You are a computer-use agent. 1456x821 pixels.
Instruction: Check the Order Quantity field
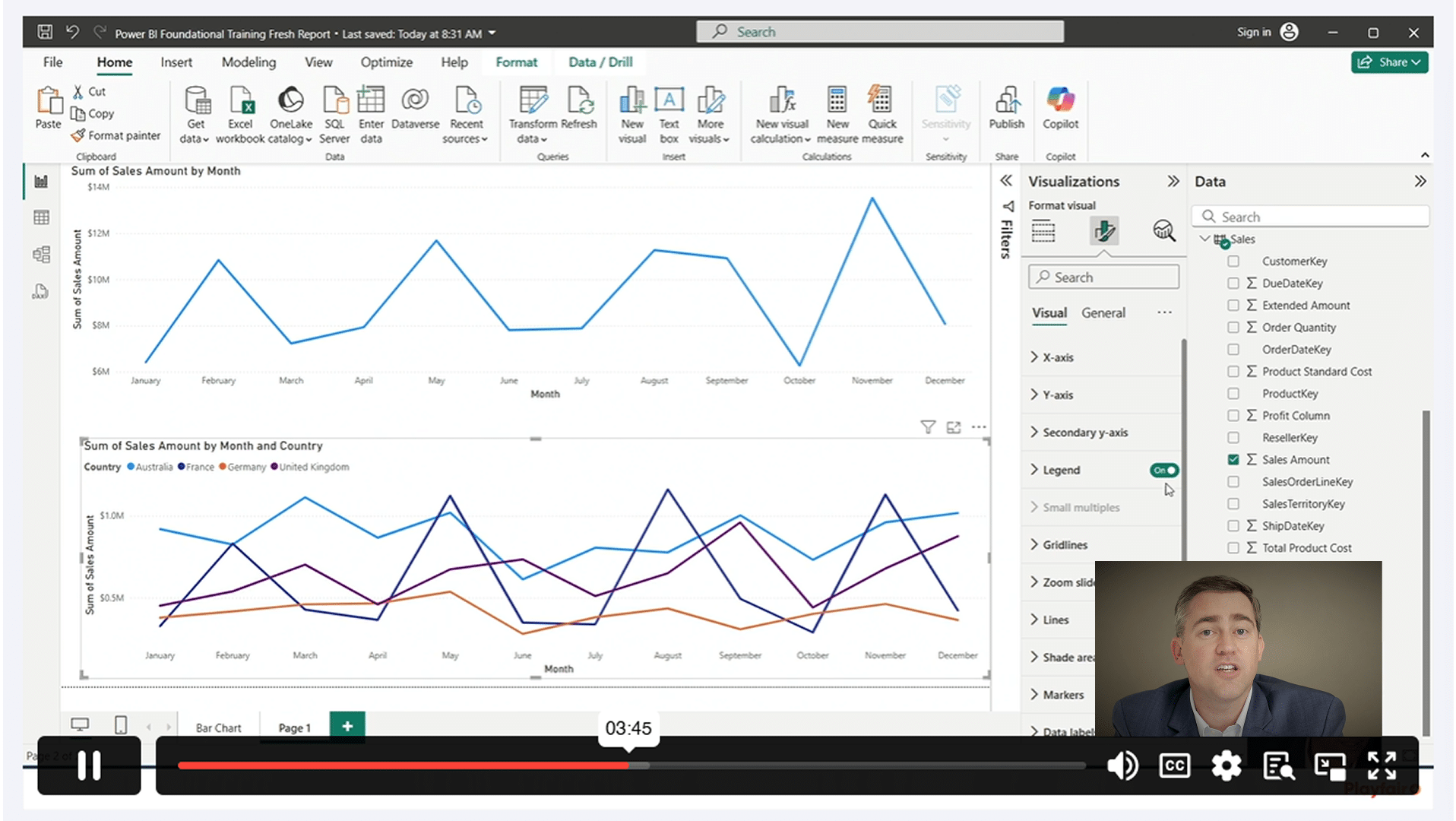(1233, 328)
